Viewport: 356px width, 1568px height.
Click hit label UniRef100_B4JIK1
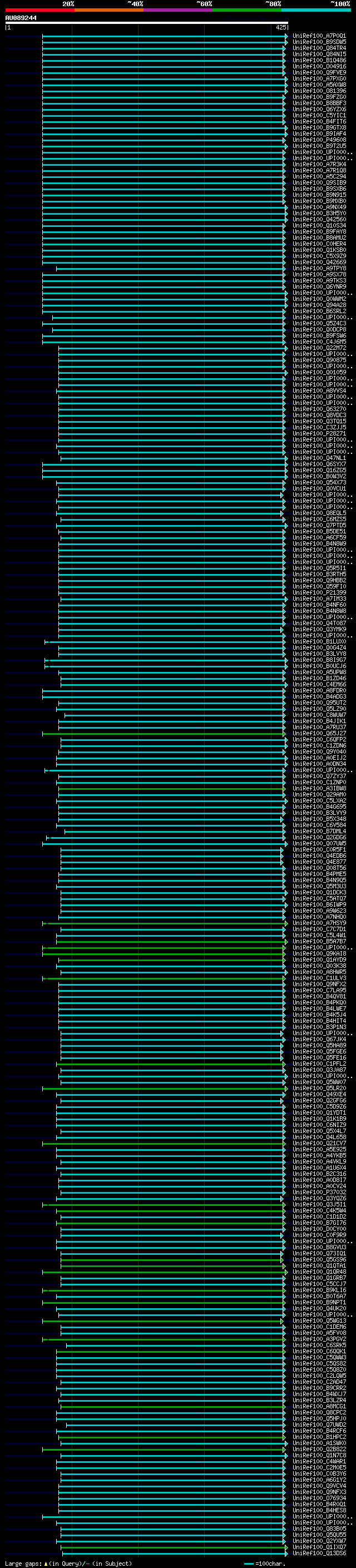coord(319,721)
